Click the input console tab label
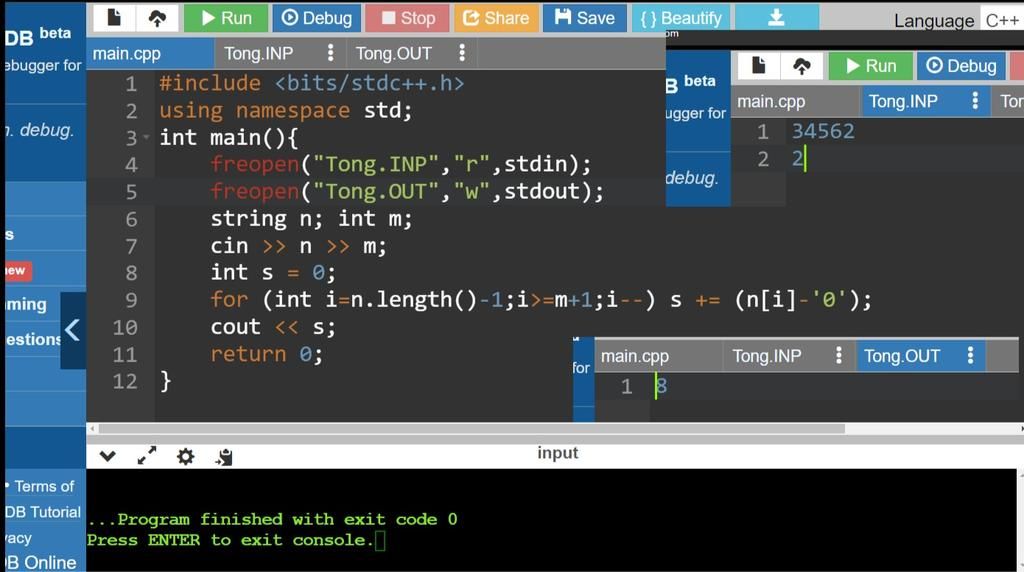The height and width of the screenshot is (572, 1024). [557, 453]
